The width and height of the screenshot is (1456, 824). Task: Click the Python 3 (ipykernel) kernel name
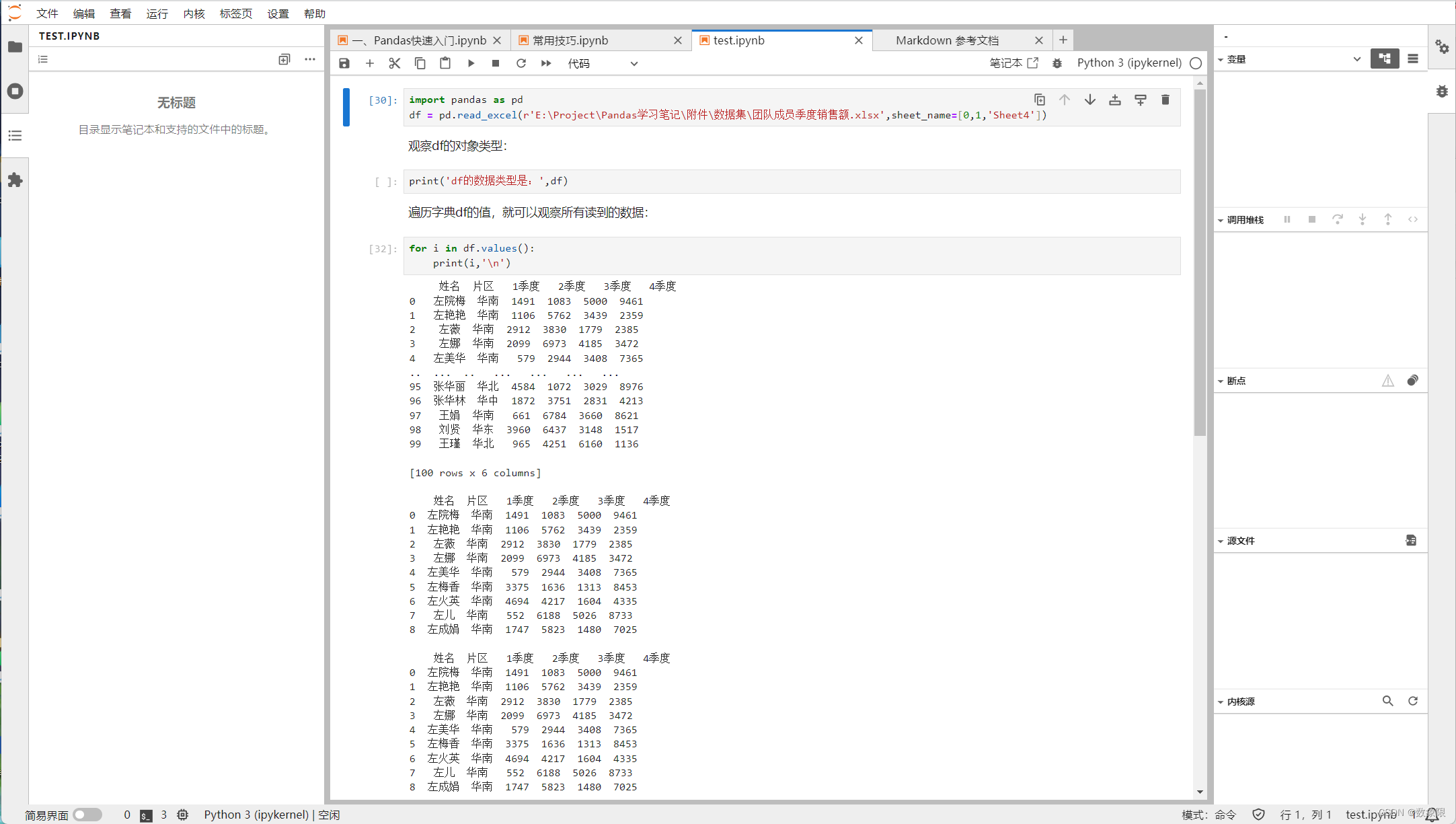1129,63
